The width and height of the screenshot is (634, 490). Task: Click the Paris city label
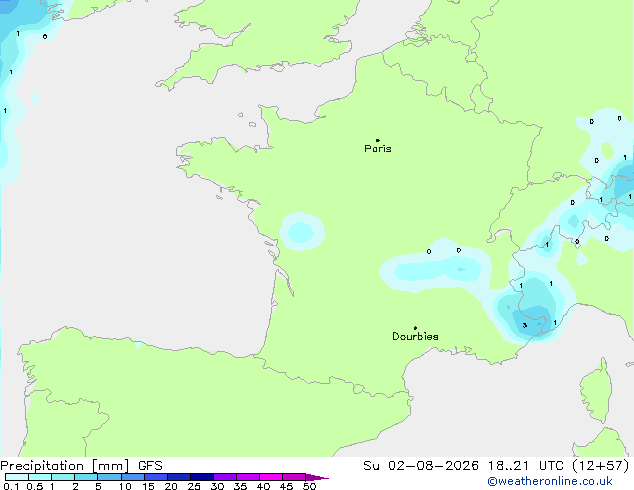click(378, 149)
